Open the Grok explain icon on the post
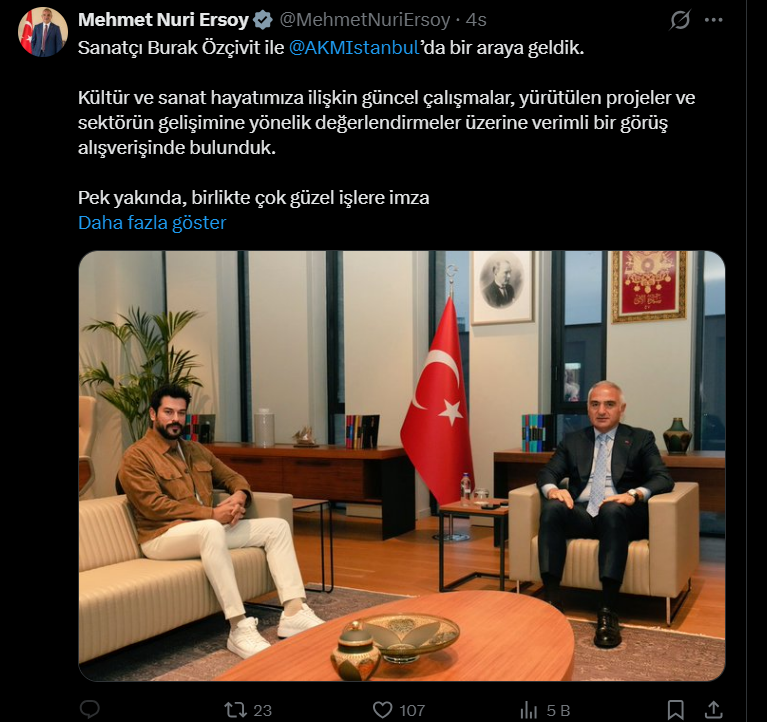 [x=680, y=20]
